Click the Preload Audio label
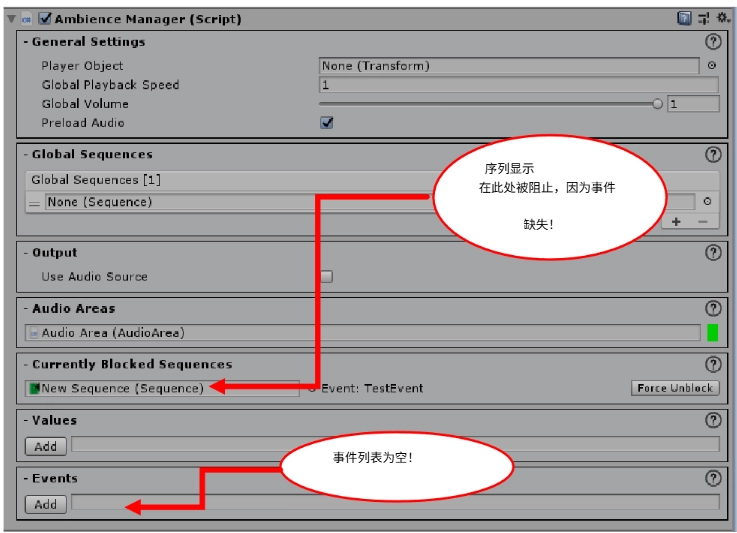The width and height of the screenshot is (737, 533). pyautogui.click(x=83, y=123)
